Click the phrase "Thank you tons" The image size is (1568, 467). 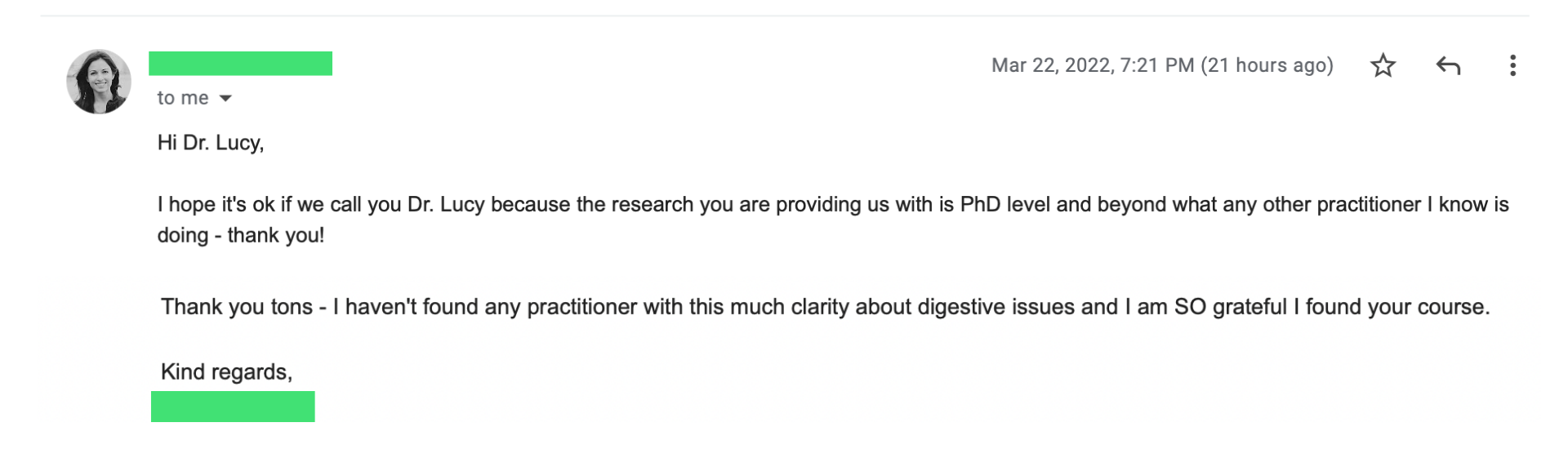pos(236,307)
